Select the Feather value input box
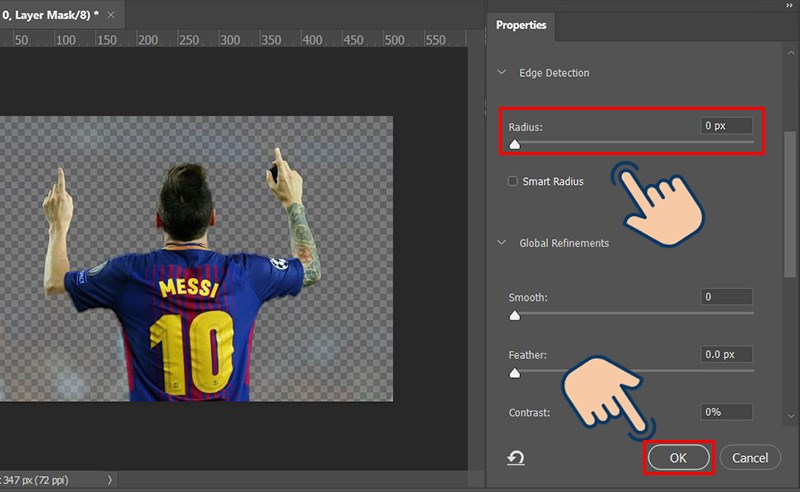Viewport: 800px width, 492px height. tap(726, 355)
